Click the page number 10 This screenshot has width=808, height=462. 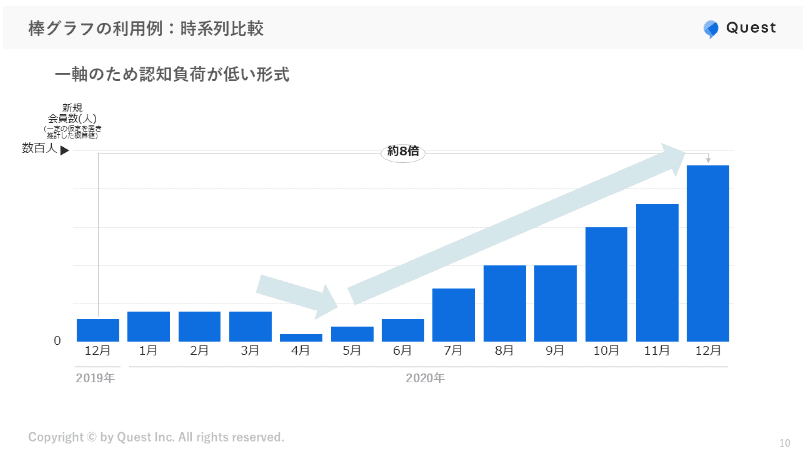pyautogui.click(x=785, y=443)
